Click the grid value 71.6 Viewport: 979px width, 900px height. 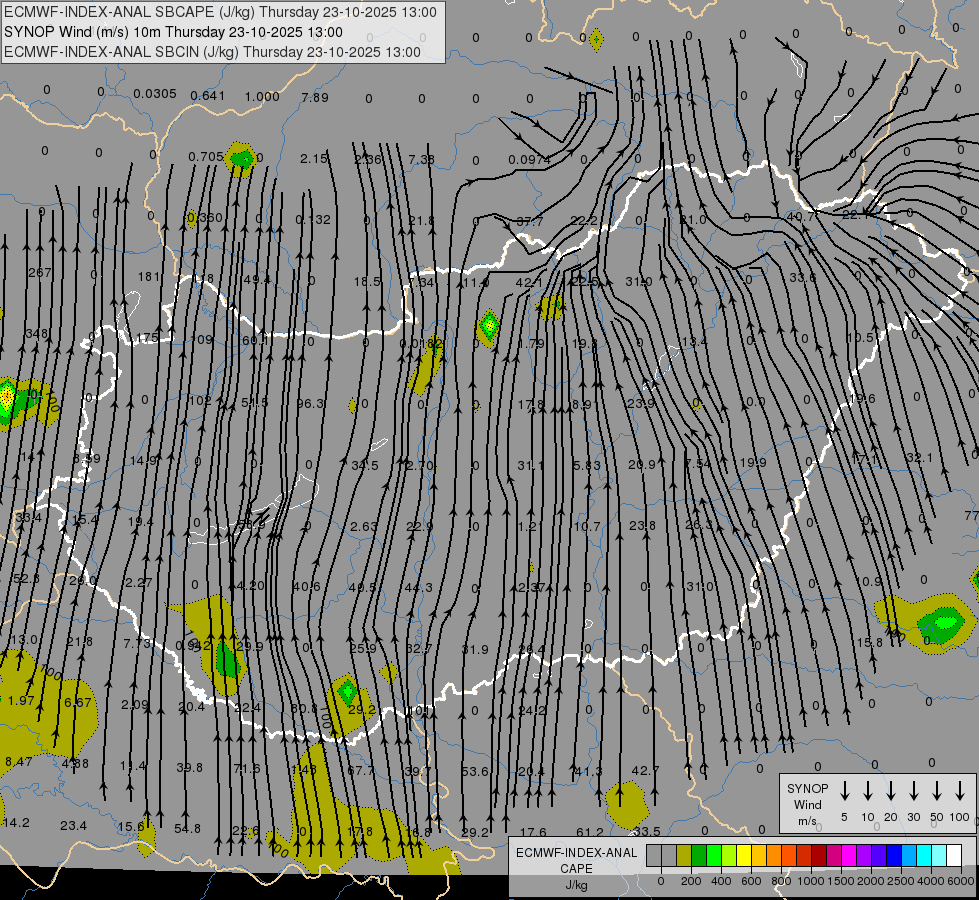(x=247, y=768)
